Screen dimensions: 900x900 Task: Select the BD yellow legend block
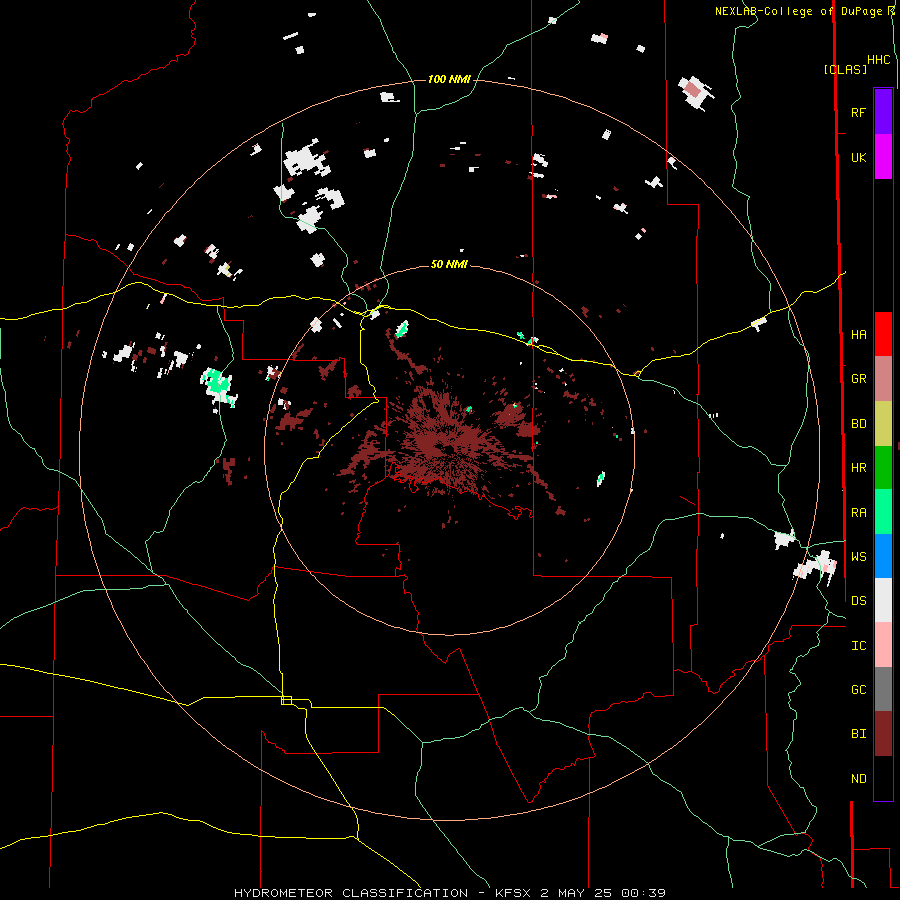pyautogui.click(x=883, y=424)
